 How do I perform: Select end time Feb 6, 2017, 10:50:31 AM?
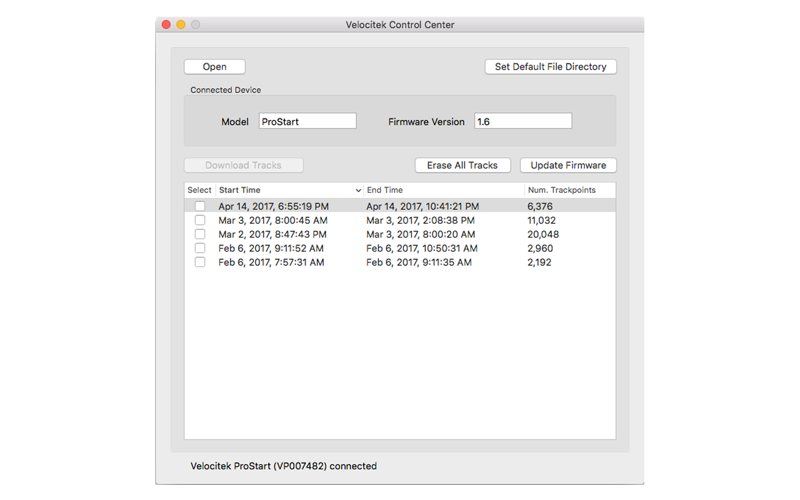coord(422,248)
